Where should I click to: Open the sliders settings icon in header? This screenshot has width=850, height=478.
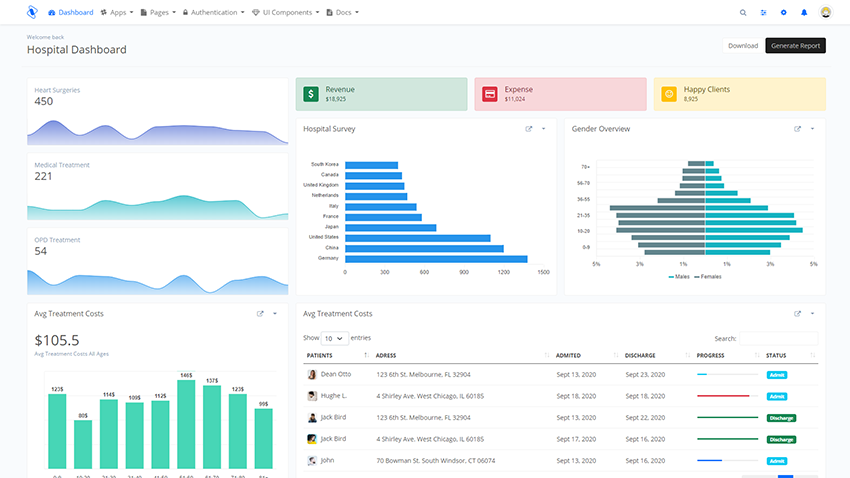click(x=763, y=13)
